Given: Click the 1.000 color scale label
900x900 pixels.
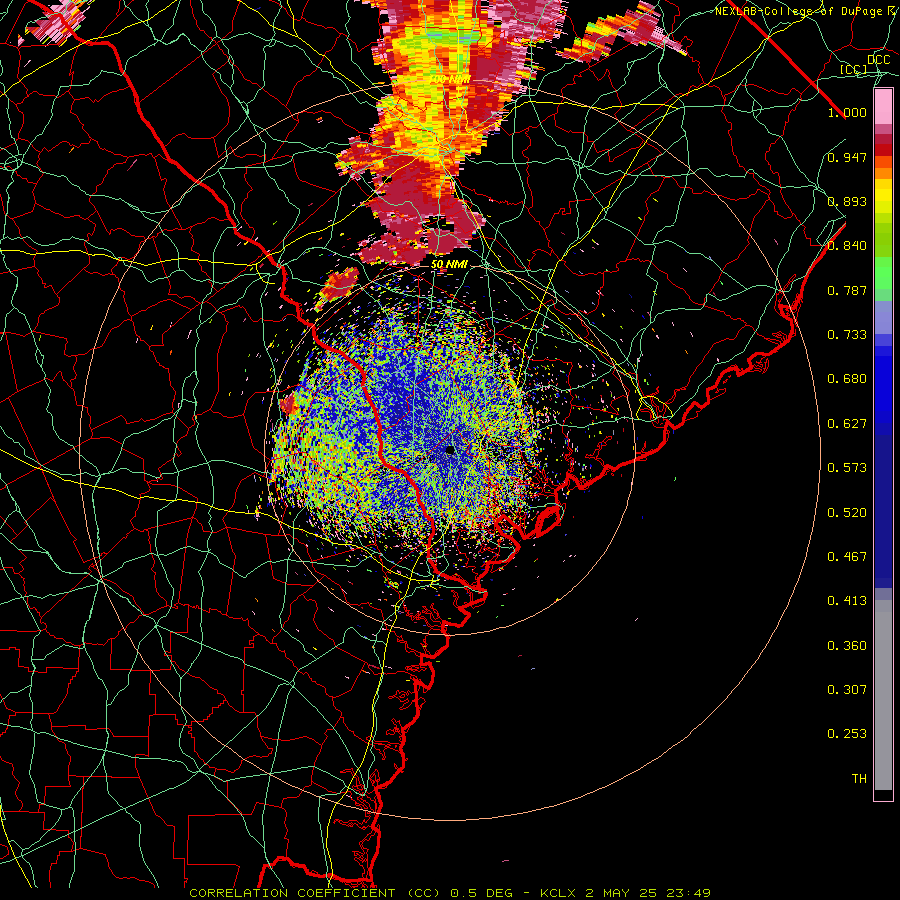Looking at the screenshot, I should pos(847,112).
